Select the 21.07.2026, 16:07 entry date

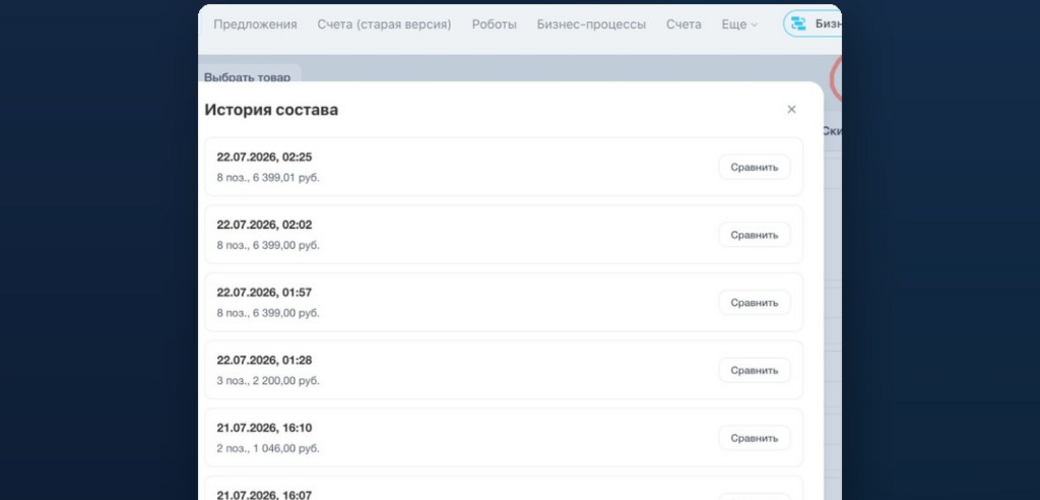264,495
